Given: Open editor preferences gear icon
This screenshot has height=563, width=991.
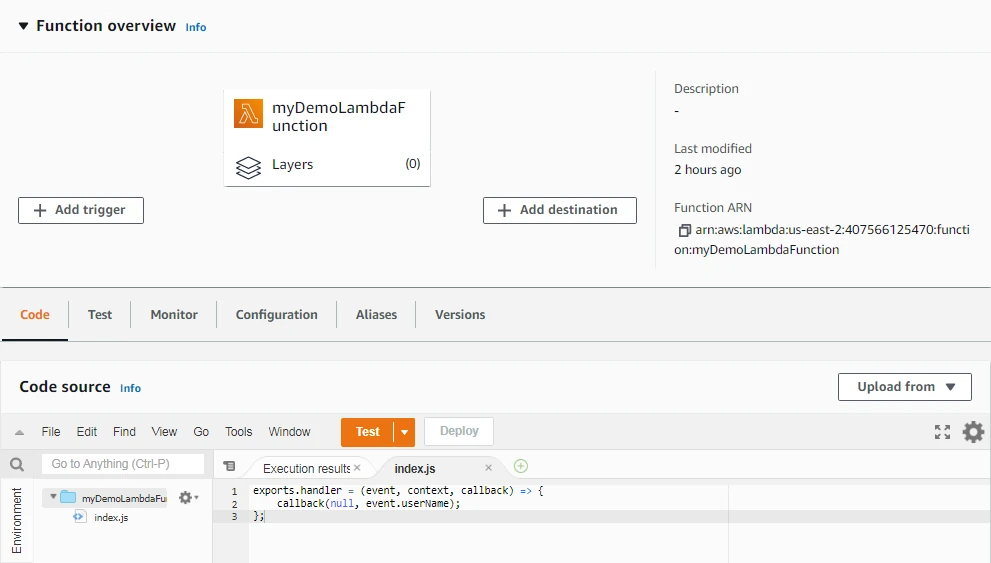Looking at the screenshot, I should [973, 432].
